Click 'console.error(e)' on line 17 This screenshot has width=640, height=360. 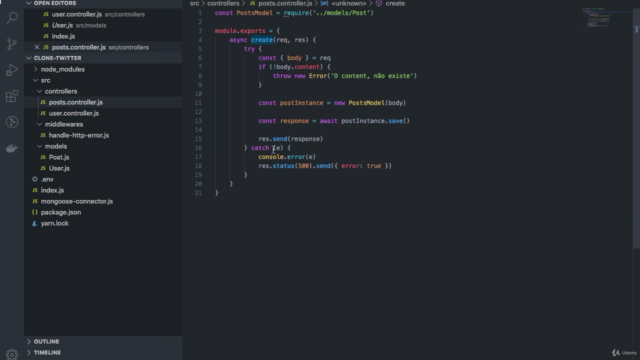coord(287,157)
